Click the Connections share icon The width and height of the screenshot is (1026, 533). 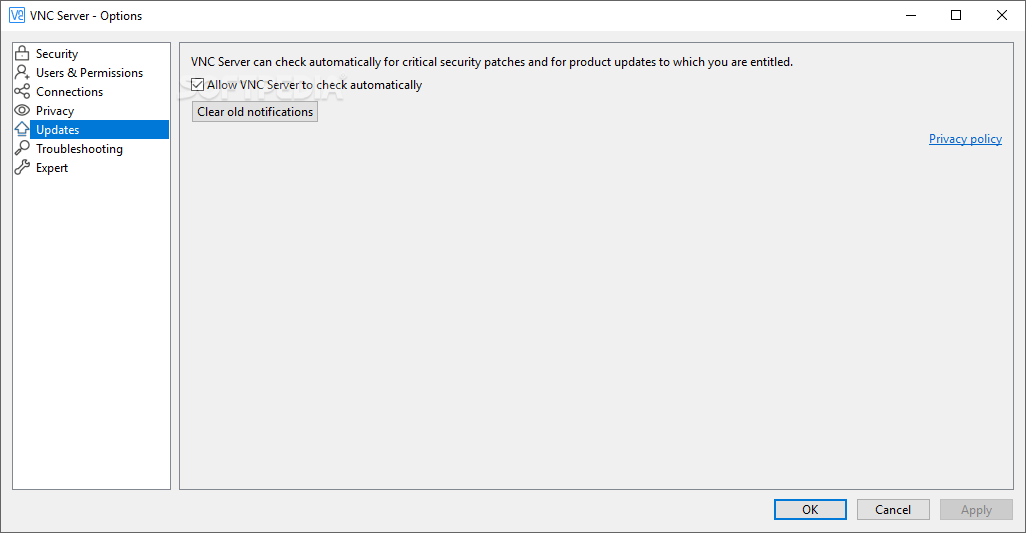point(22,92)
